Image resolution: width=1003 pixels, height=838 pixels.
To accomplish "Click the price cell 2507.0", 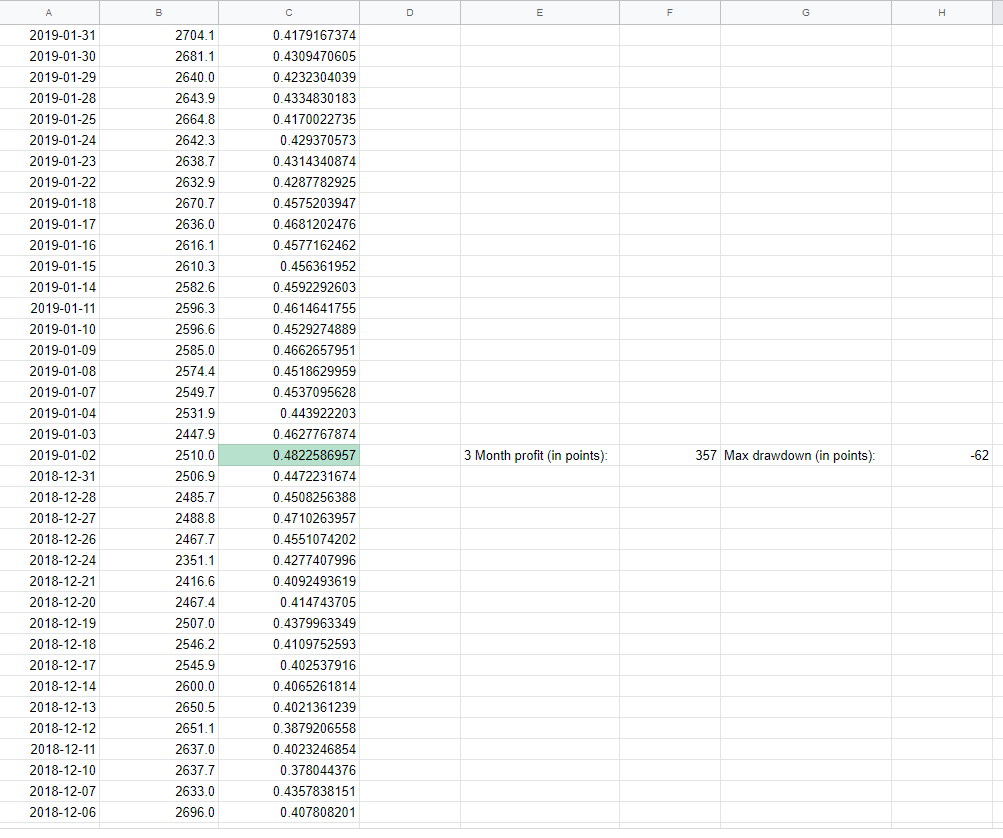I will [x=159, y=624].
